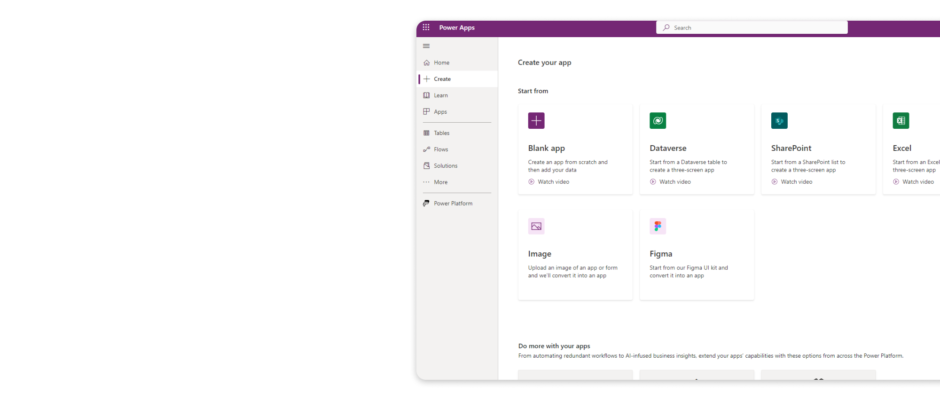Click the More ellipsis icon
Image resolution: width=940 pixels, height=400 pixels.
tap(426, 182)
